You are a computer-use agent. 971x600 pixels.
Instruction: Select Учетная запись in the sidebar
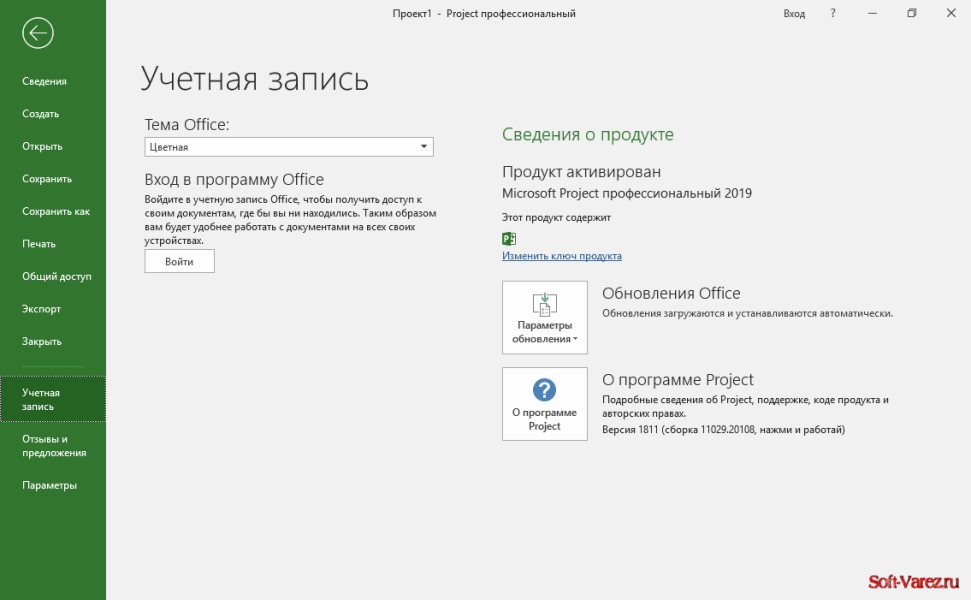point(53,399)
